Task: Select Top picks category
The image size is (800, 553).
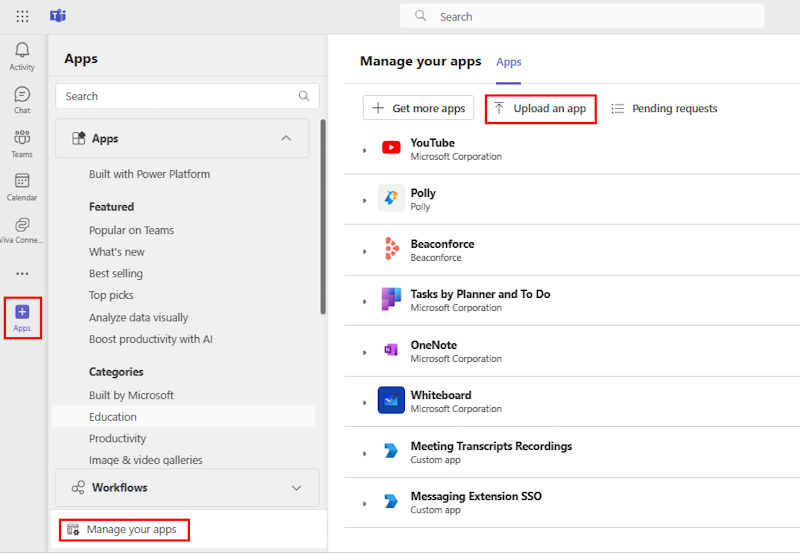Action: tap(111, 295)
